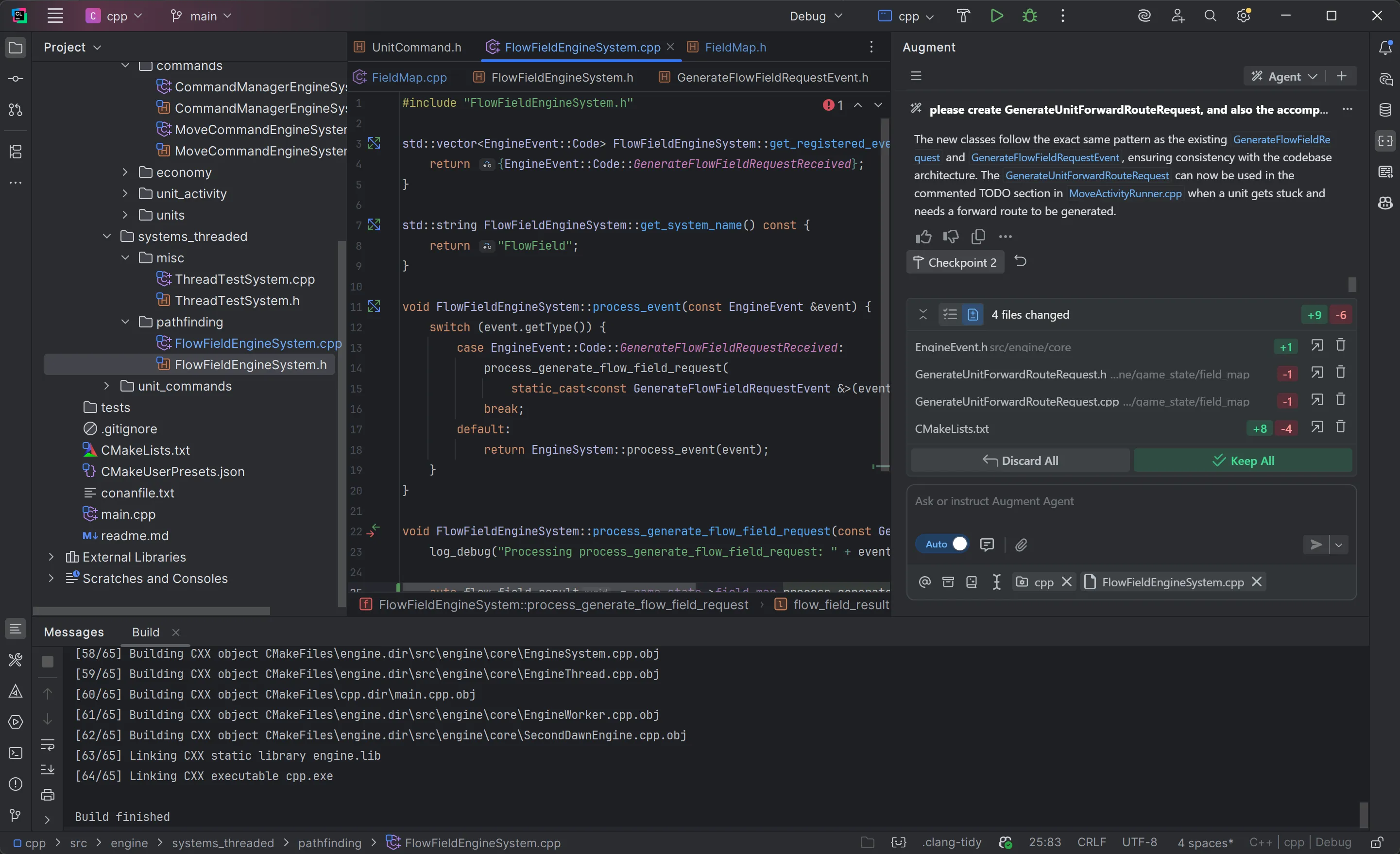Open Structure tool window
1400x854 pixels.
coord(16,152)
